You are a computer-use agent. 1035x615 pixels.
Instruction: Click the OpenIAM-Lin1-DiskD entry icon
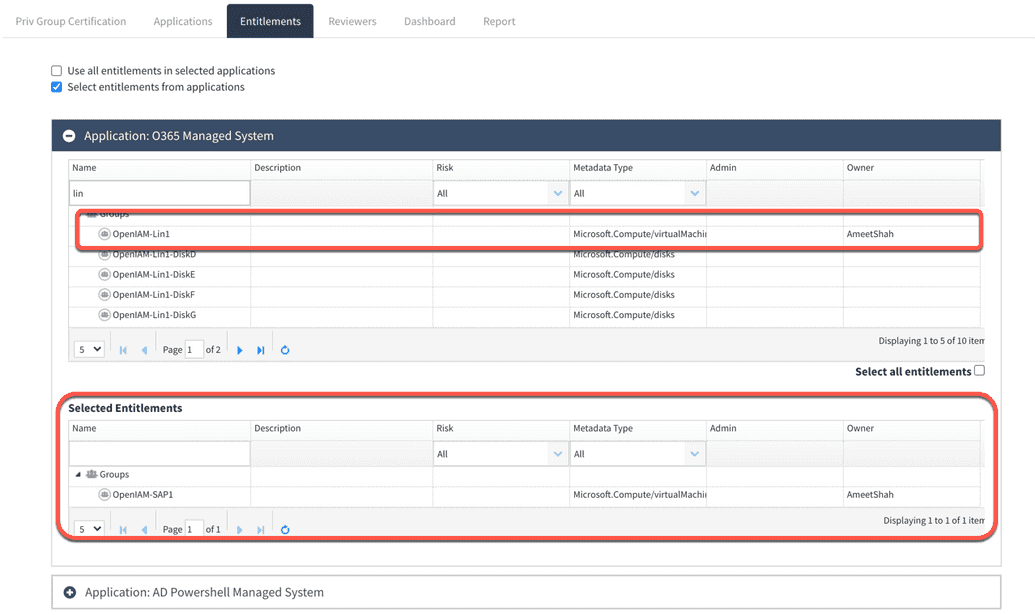point(105,255)
